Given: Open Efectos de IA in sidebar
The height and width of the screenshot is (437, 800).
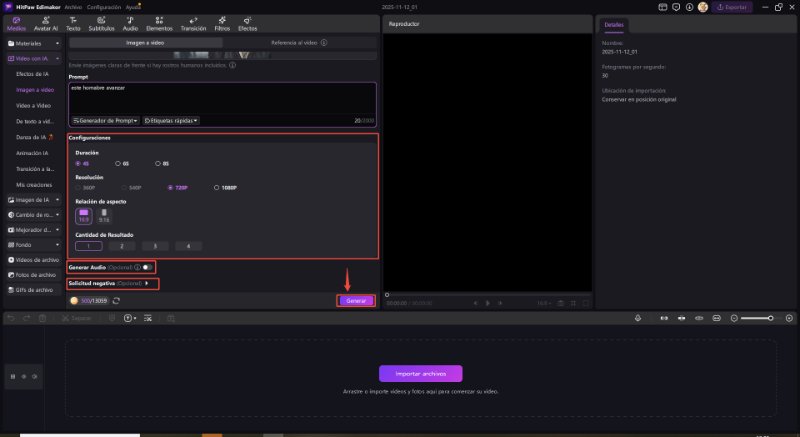Looking at the screenshot, I should click(x=33, y=74).
